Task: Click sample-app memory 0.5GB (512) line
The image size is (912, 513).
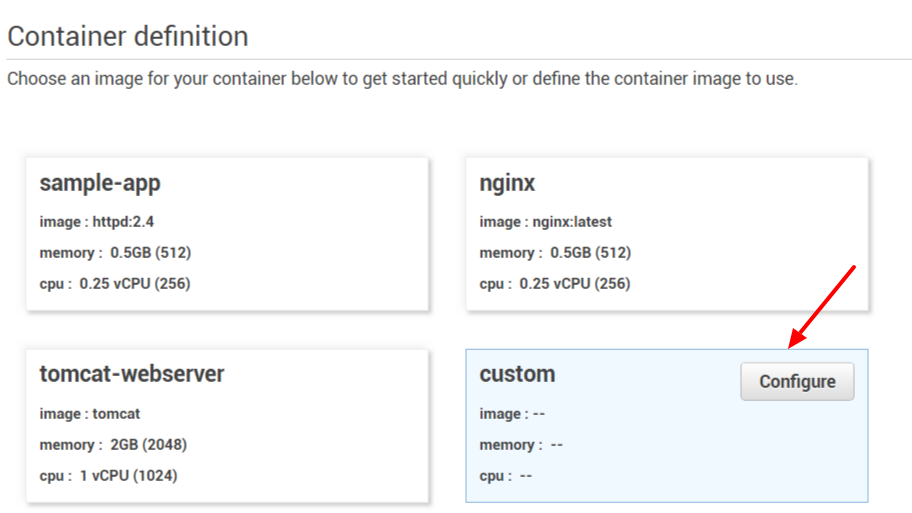Action: click(115, 253)
